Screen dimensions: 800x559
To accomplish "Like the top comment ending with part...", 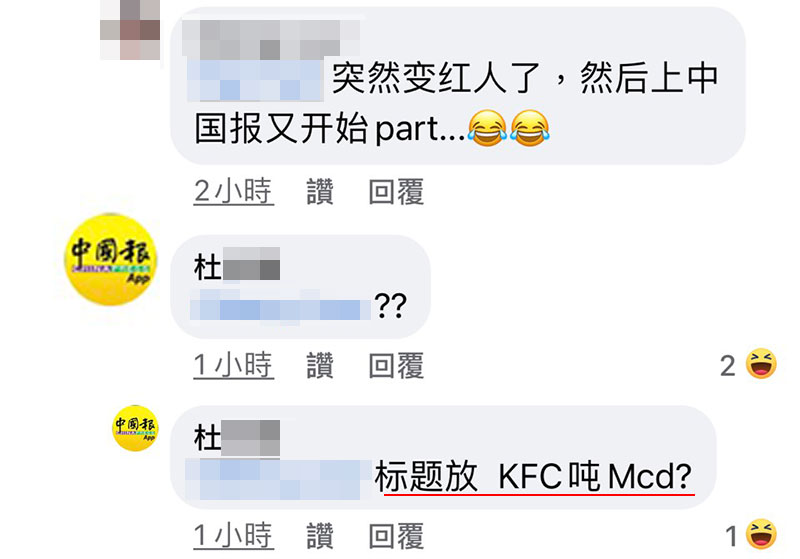I will (x=320, y=192).
